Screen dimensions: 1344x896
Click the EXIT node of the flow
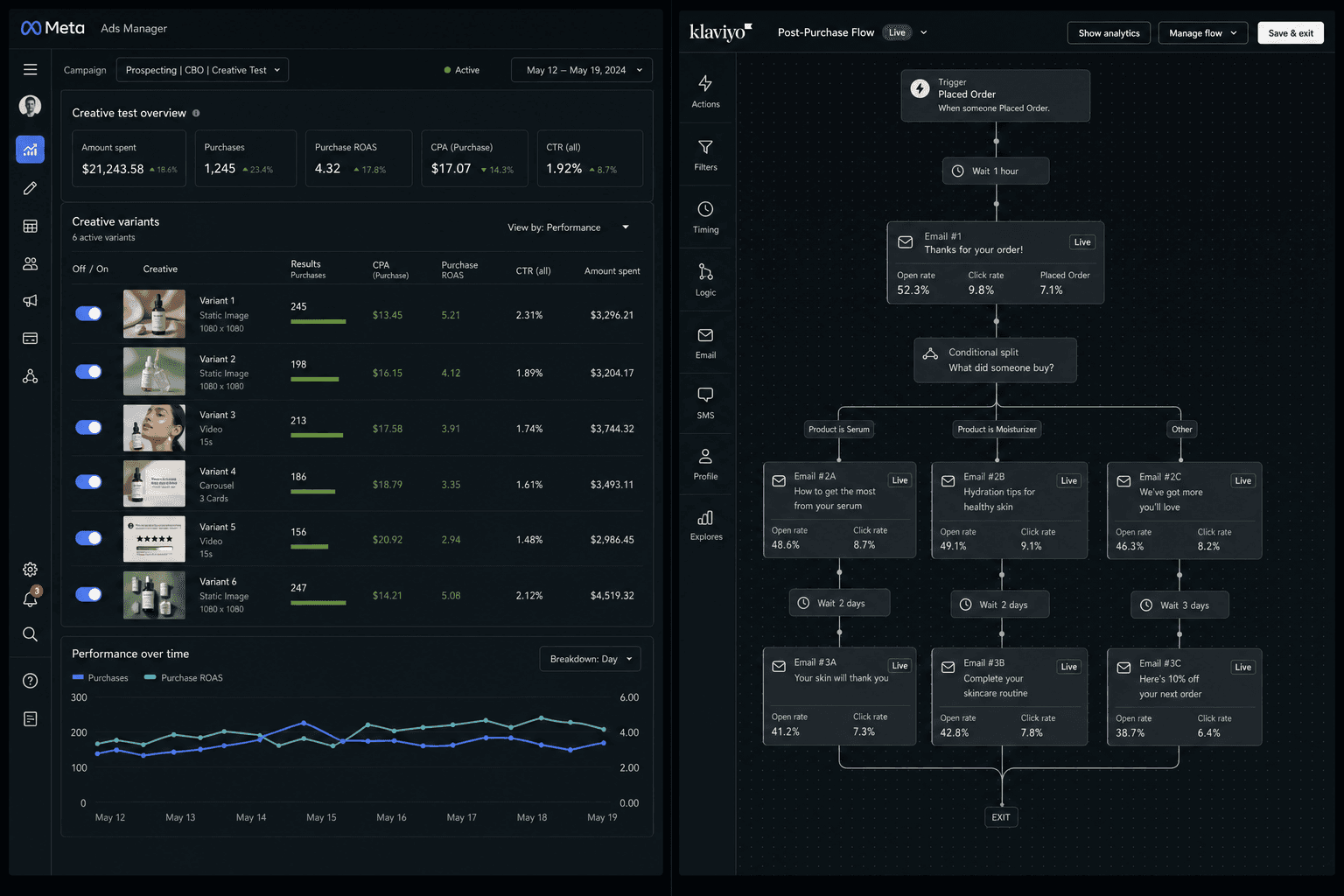[x=1001, y=817]
